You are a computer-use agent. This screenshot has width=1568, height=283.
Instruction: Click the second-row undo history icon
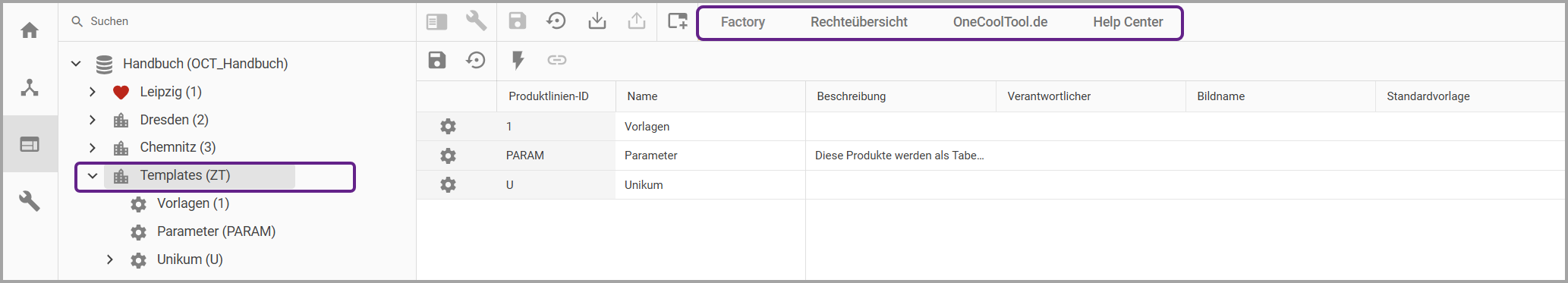476,60
